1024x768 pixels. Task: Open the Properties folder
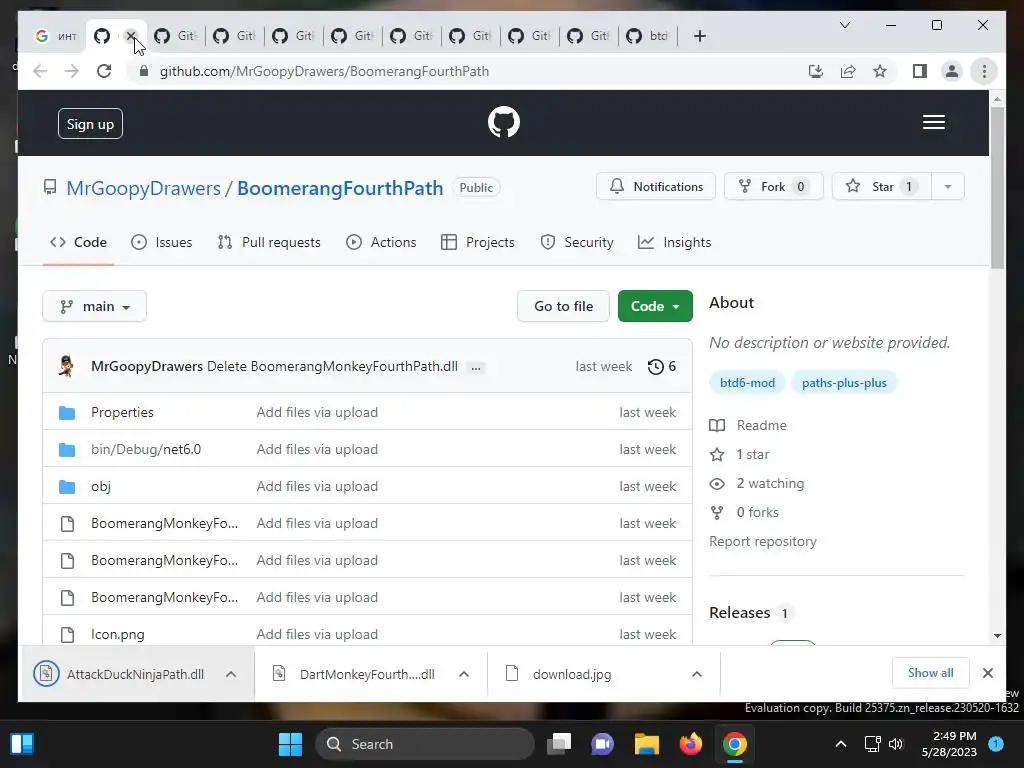122,412
